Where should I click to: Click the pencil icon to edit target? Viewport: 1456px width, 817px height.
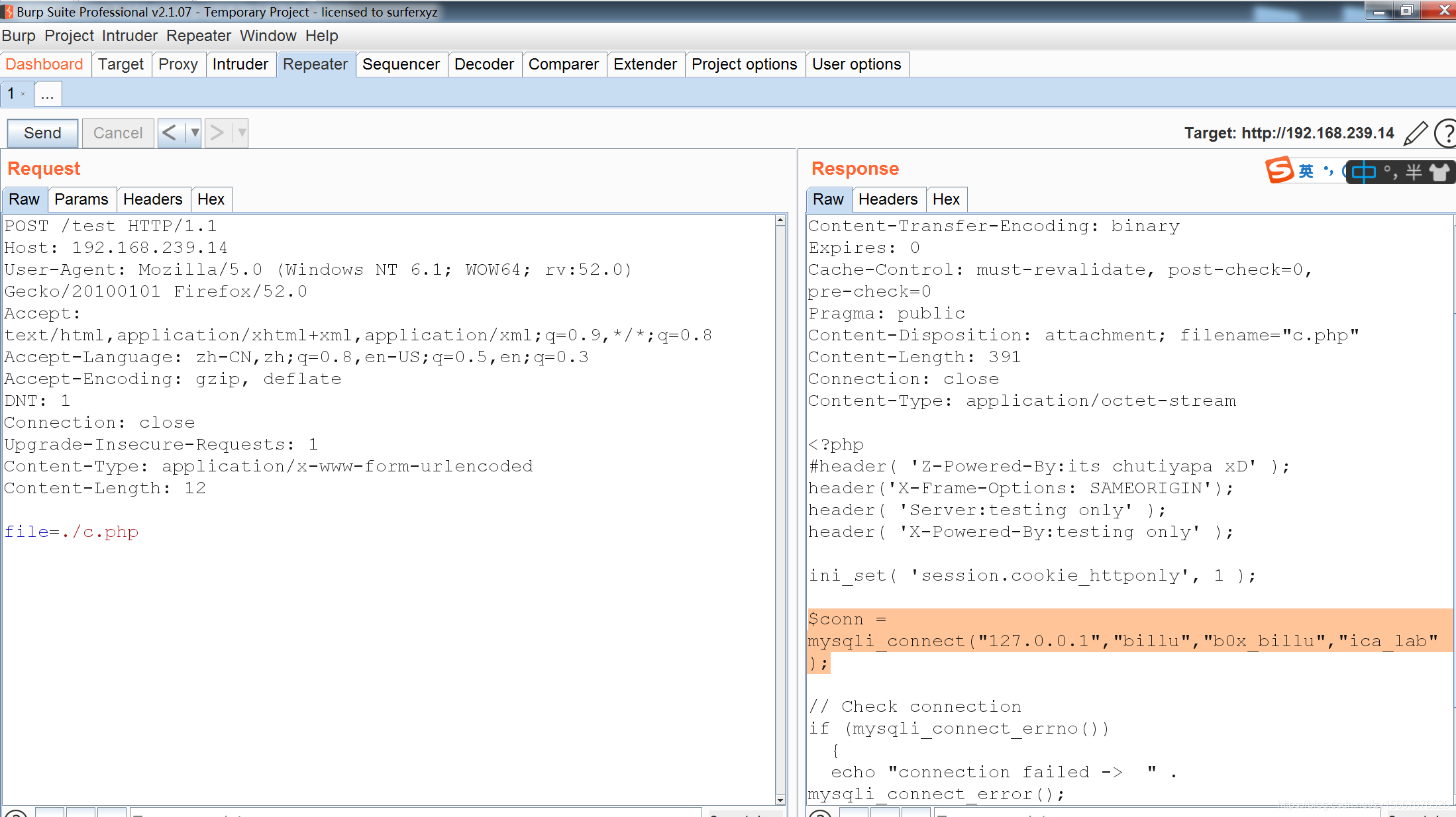1416,133
